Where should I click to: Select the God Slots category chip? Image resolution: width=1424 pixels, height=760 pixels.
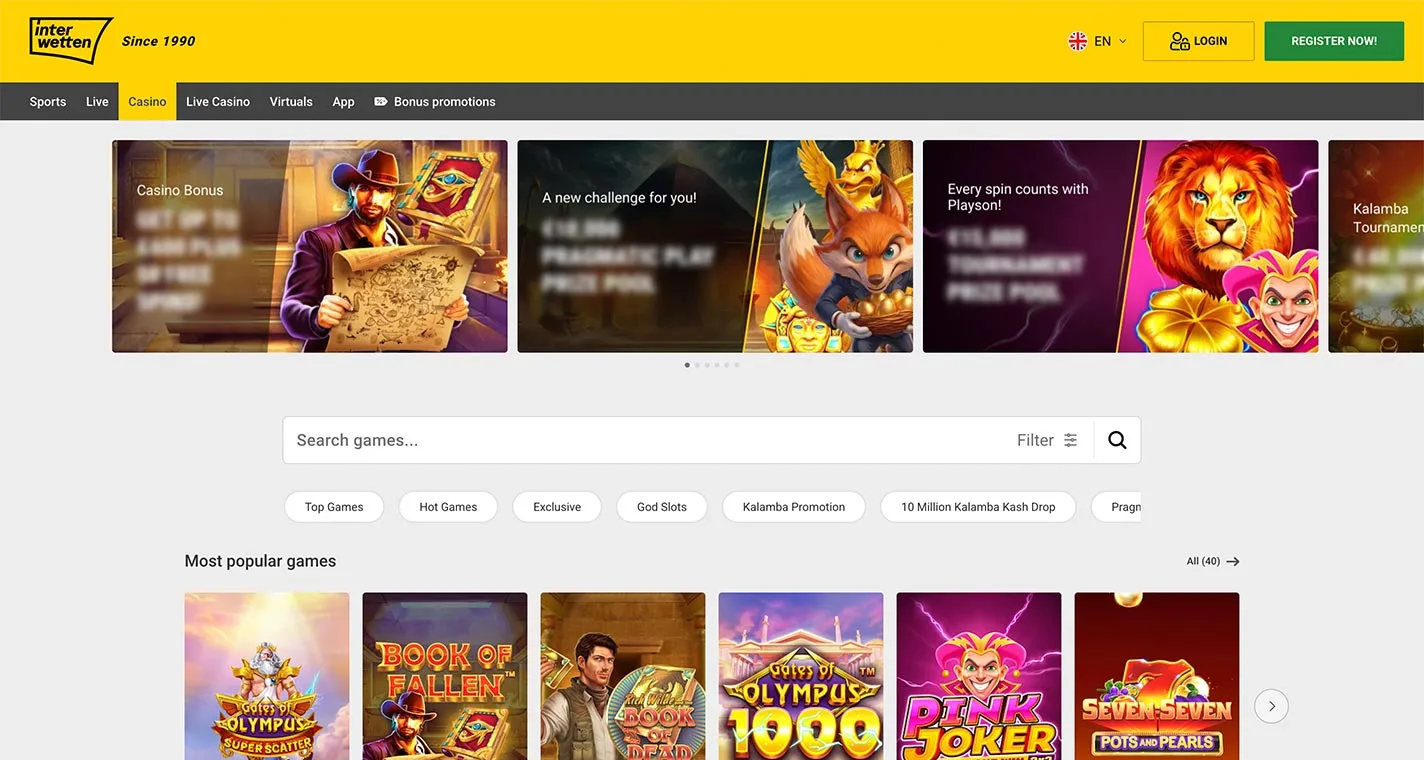coord(662,507)
